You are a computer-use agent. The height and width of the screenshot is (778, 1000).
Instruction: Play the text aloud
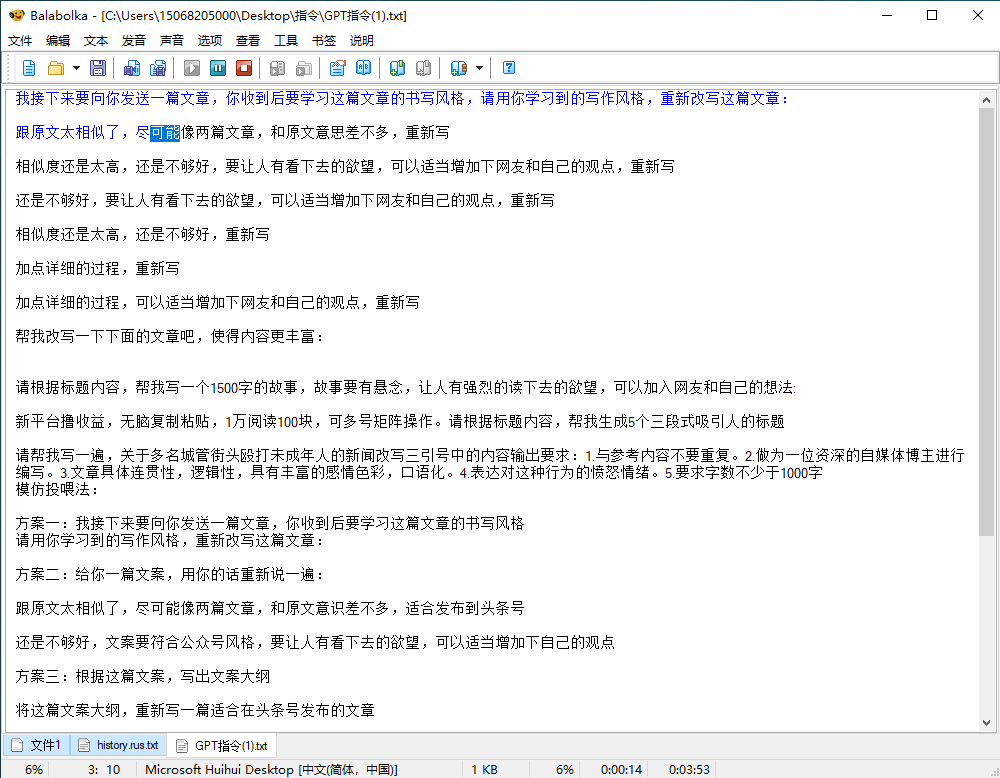tap(192, 68)
